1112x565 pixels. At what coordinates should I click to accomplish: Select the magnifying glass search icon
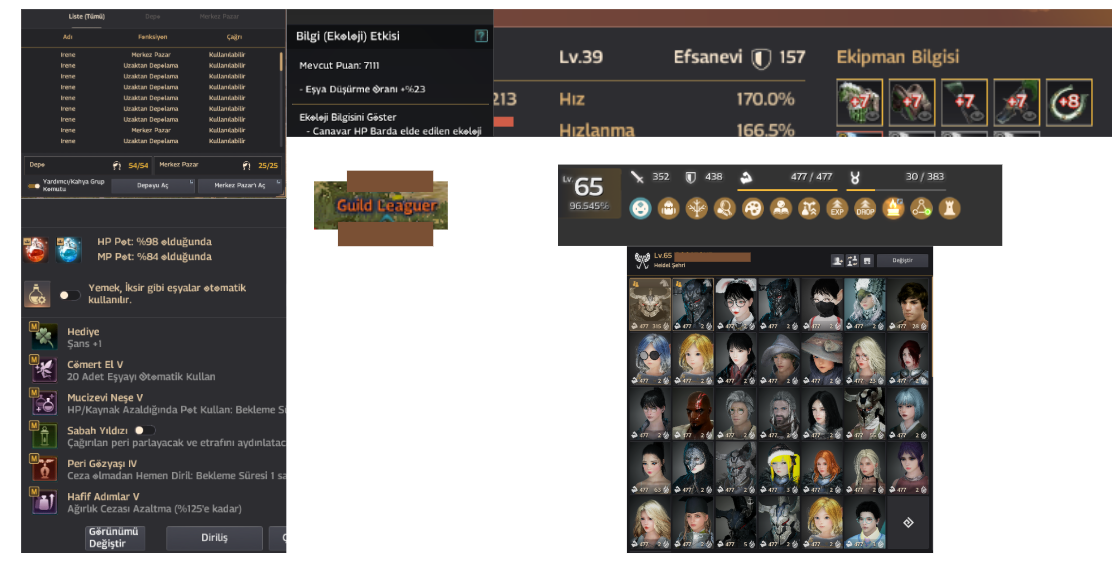(724, 208)
